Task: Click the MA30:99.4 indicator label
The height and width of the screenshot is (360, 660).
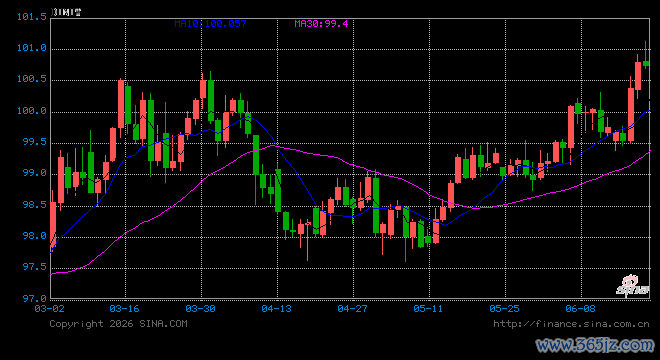Action: click(x=321, y=24)
